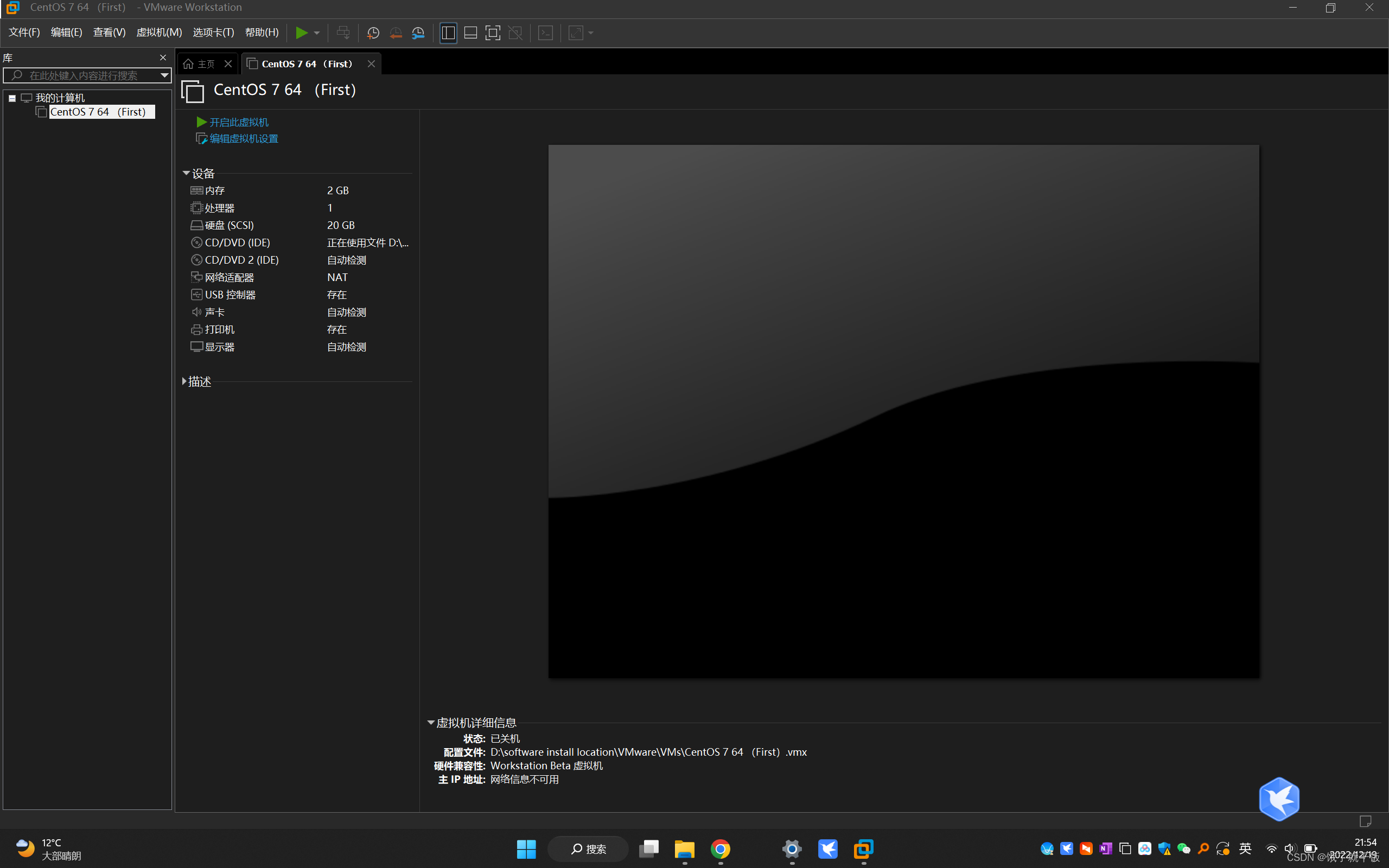This screenshot has width=1389, height=868.
Task: Click the 网络适配器 device row
Action: coord(300,277)
